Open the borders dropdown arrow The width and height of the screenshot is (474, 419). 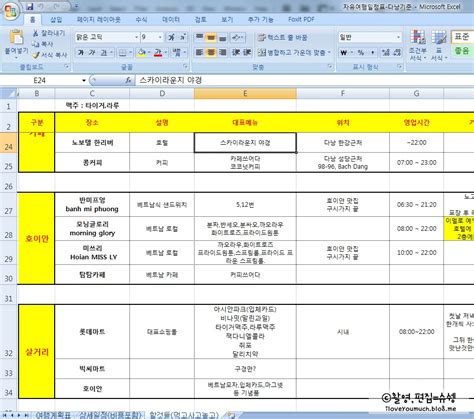(130, 52)
